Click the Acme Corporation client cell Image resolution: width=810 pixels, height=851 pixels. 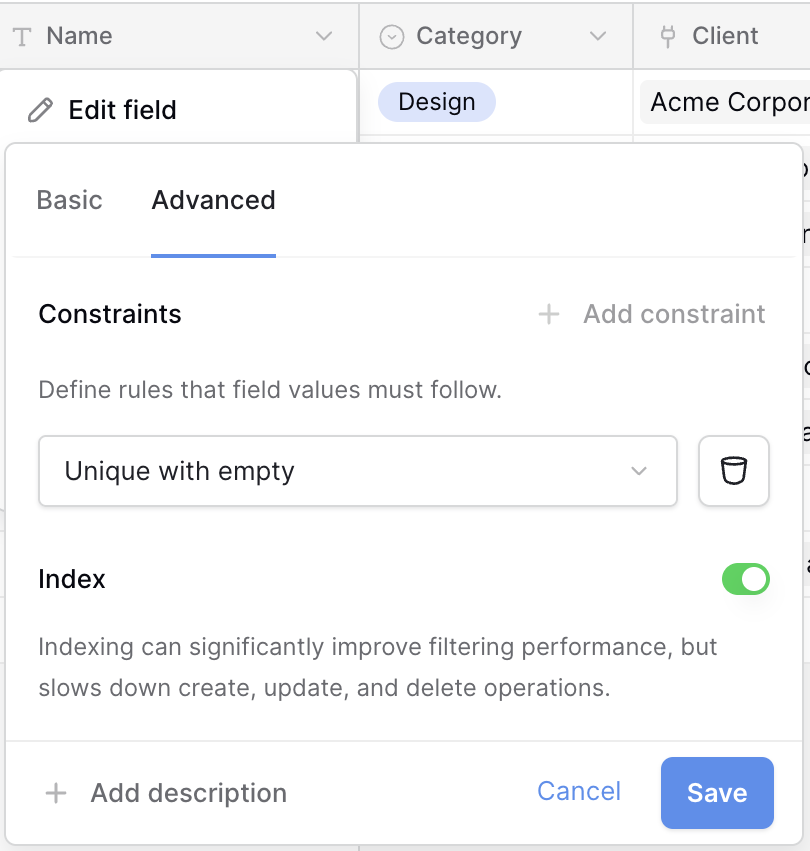[x=725, y=102]
